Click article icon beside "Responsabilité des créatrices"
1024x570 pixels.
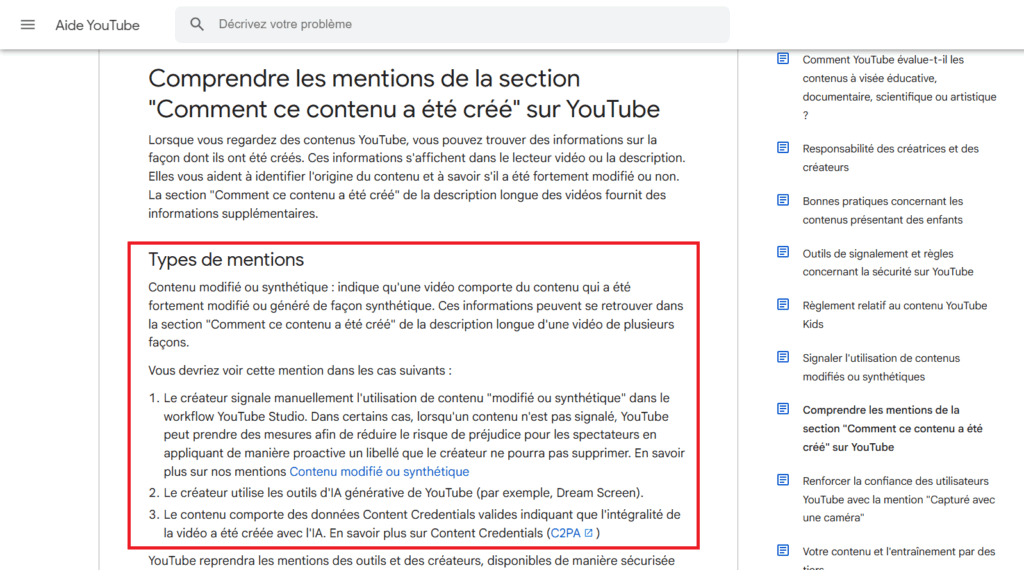[783, 148]
